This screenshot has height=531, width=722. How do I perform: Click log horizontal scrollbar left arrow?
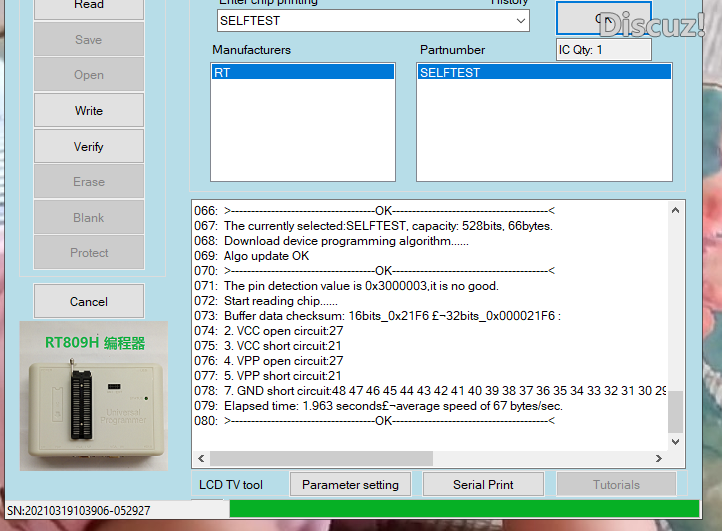tap(202, 458)
